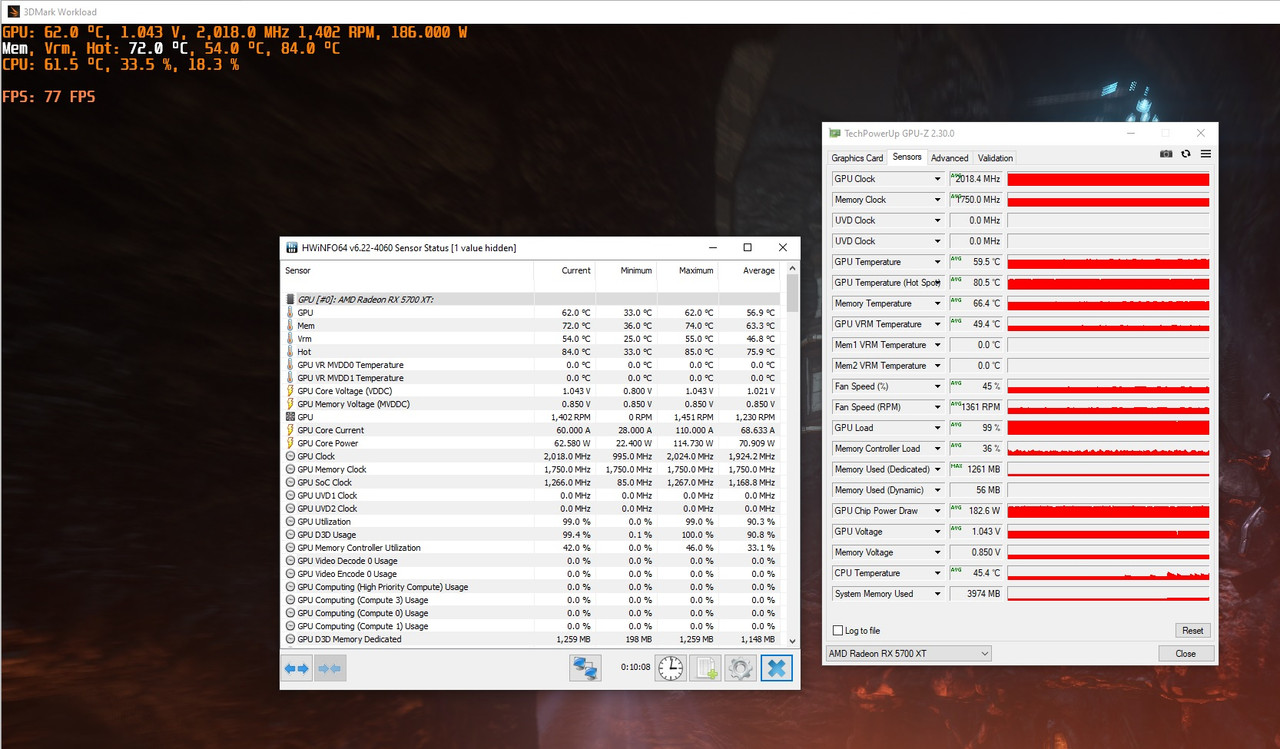
Task: Select GPU VR MVDD0 Temperature row
Action: pos(532,365)
